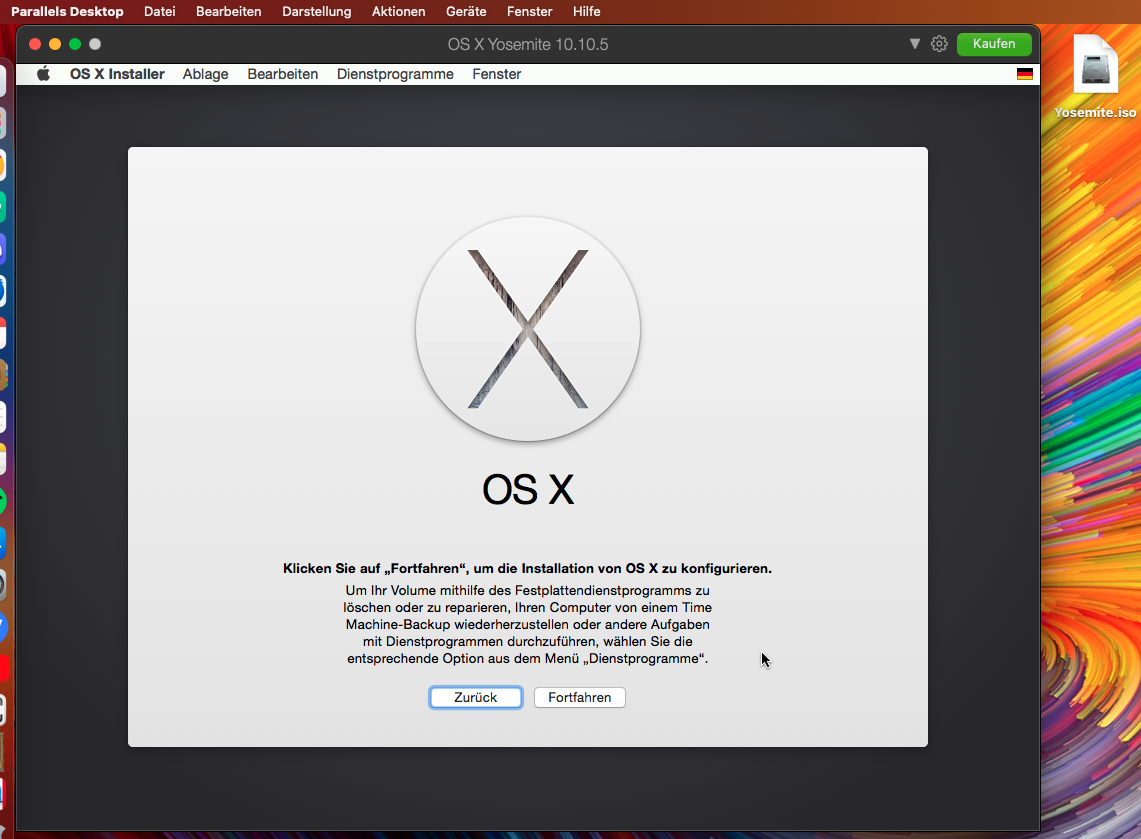Open the Parallels Bearbeiten menu in the top bar
Viewport: 1141px width, 839px height.
coord(228,12)
